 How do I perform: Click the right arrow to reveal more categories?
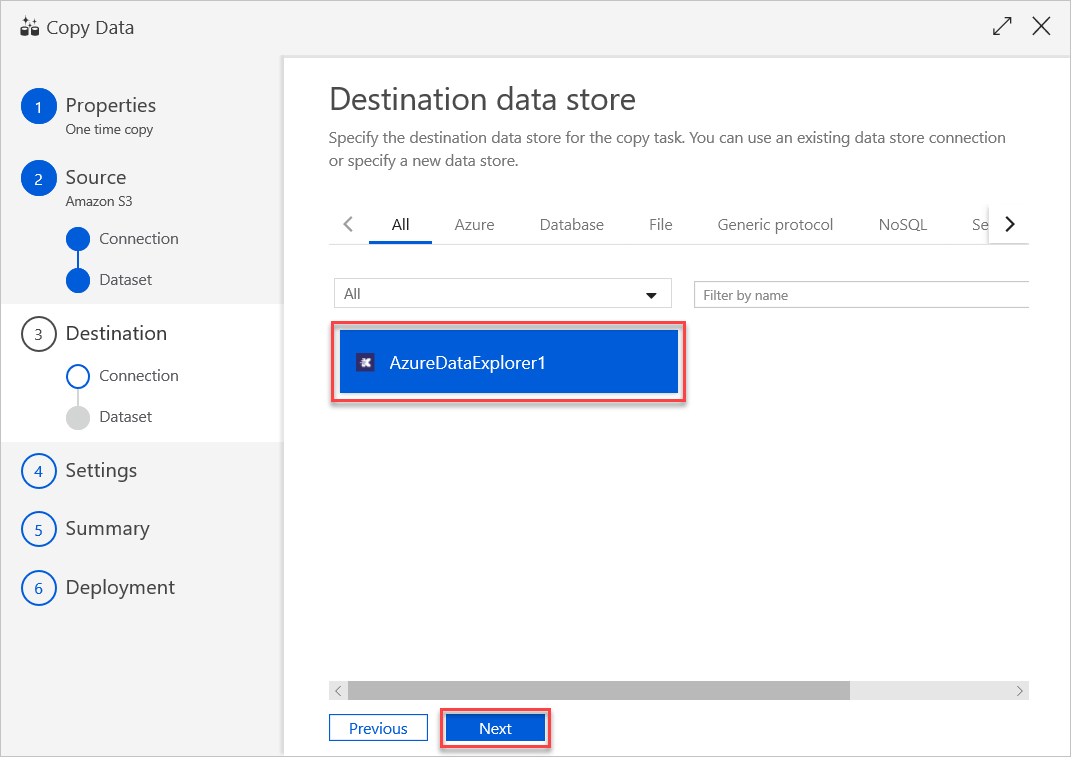pyautogui.click(x=1010, y=224)
